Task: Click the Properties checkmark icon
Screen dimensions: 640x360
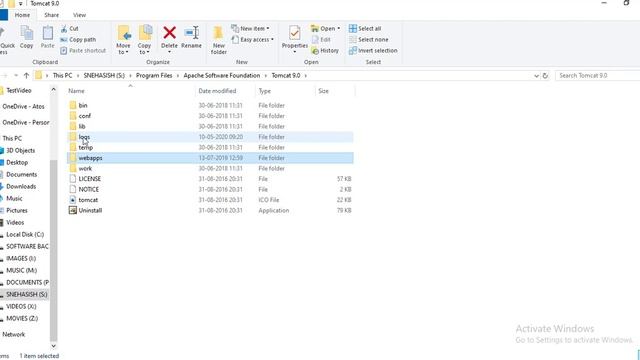Action: [x=295, y=33]
